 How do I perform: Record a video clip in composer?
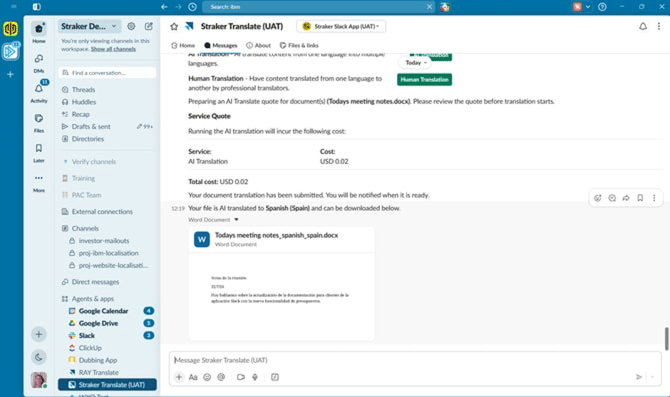pyautogui.click(x=241, y=377)
